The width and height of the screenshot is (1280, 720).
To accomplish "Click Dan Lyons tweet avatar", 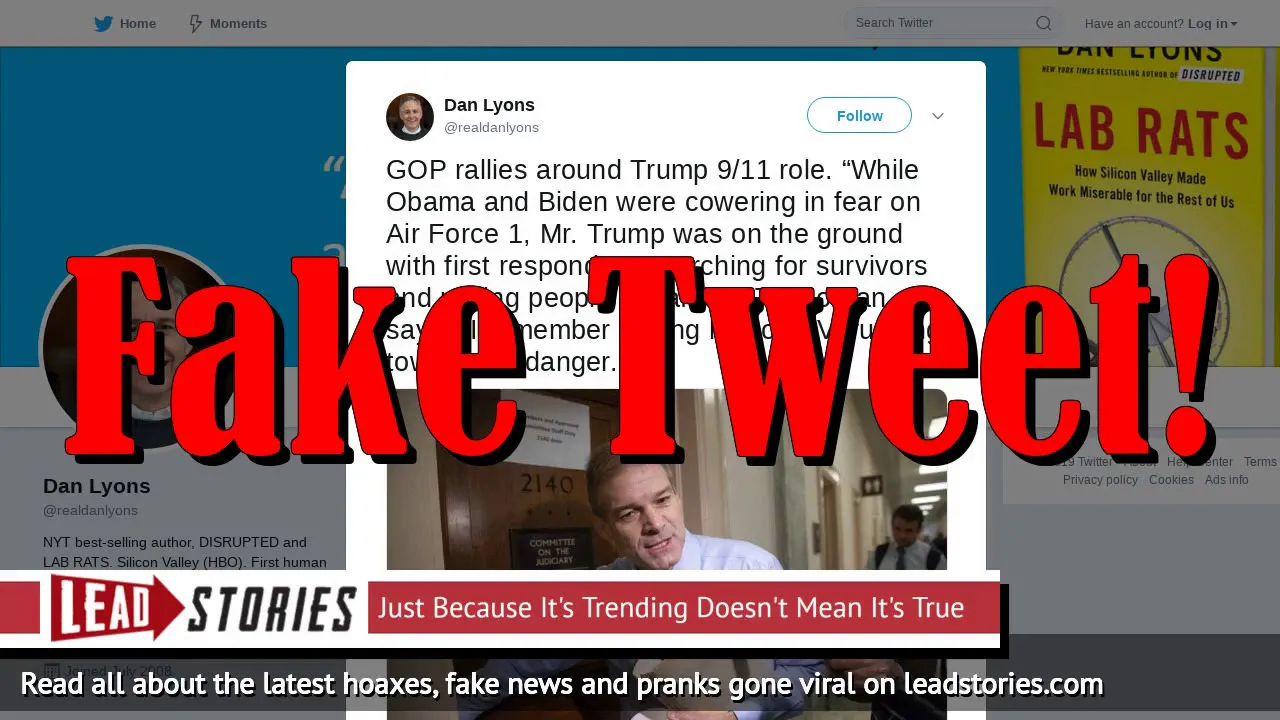I will pos(410,116).
